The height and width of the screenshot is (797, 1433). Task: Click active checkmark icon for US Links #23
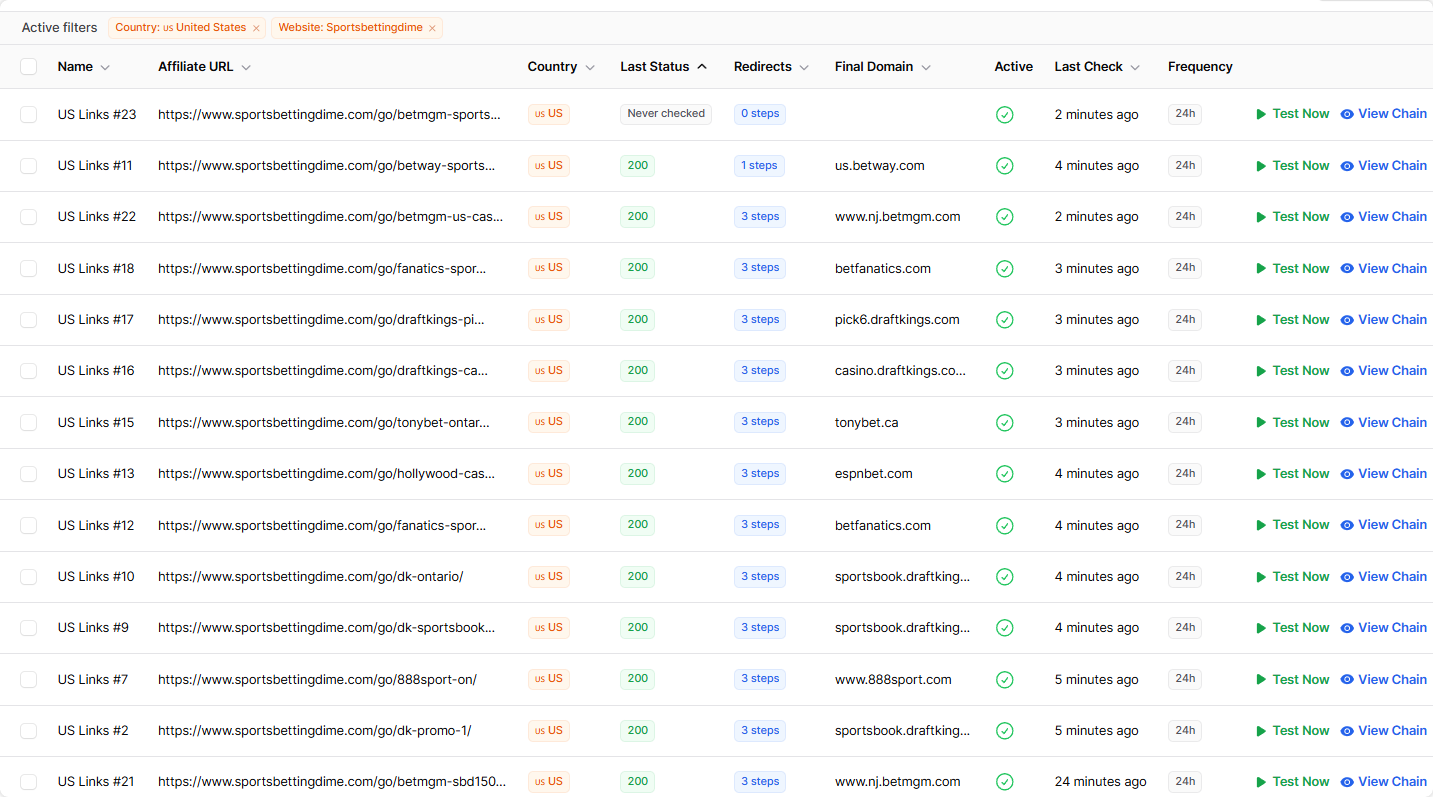(x=1005, y=115)
